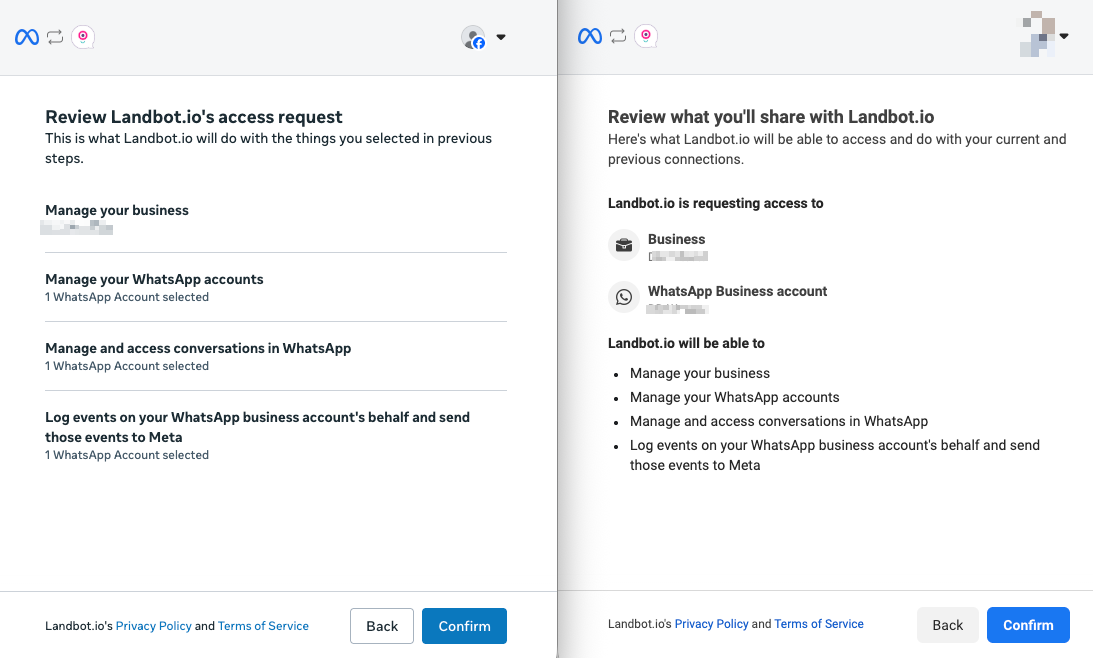Click the Meta logo in the "what you'll share" dialog
Screen dimensions: 1093x658
(x=590, y=37)
